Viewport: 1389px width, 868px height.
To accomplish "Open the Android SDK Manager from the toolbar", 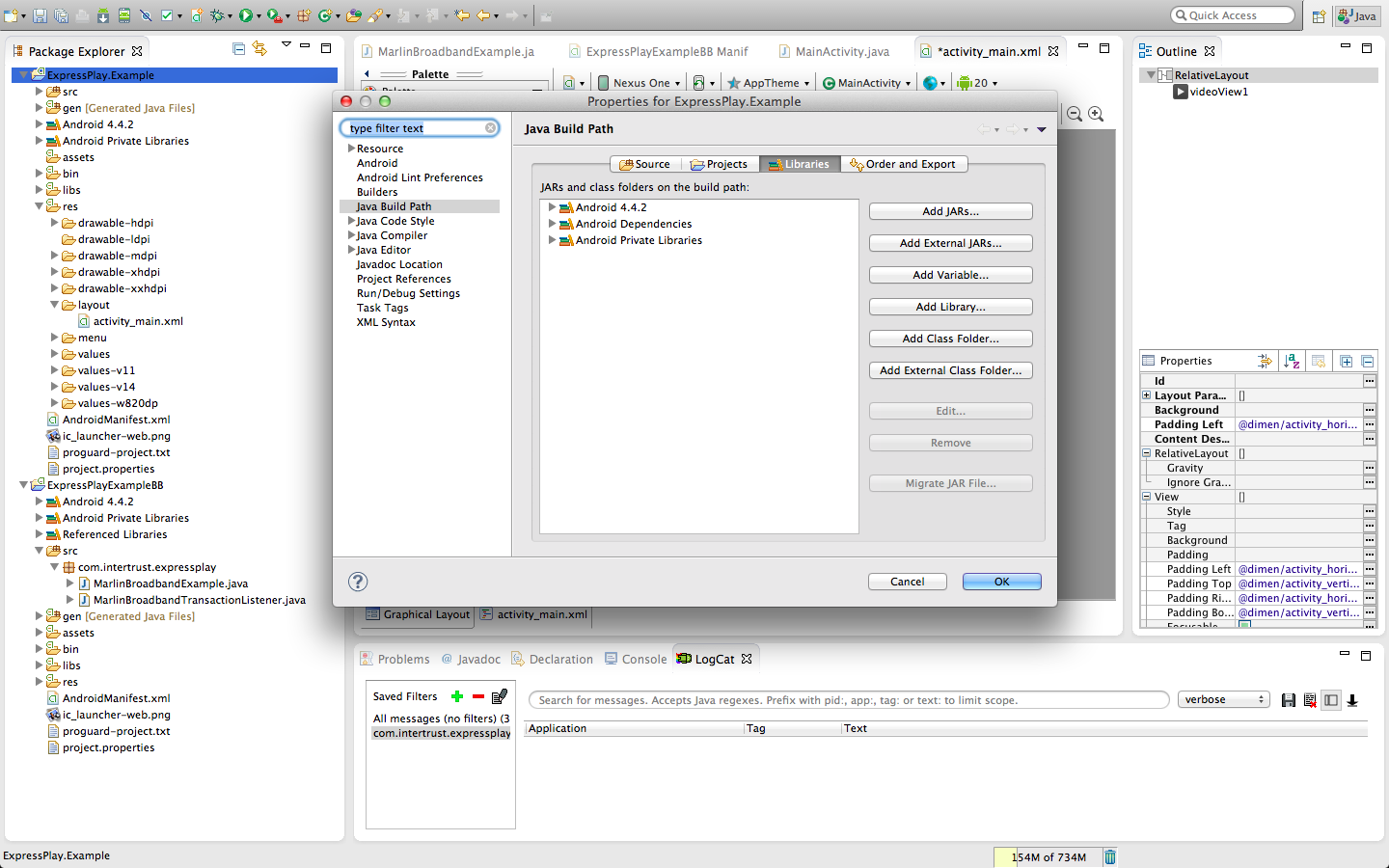I will point(103,15).
